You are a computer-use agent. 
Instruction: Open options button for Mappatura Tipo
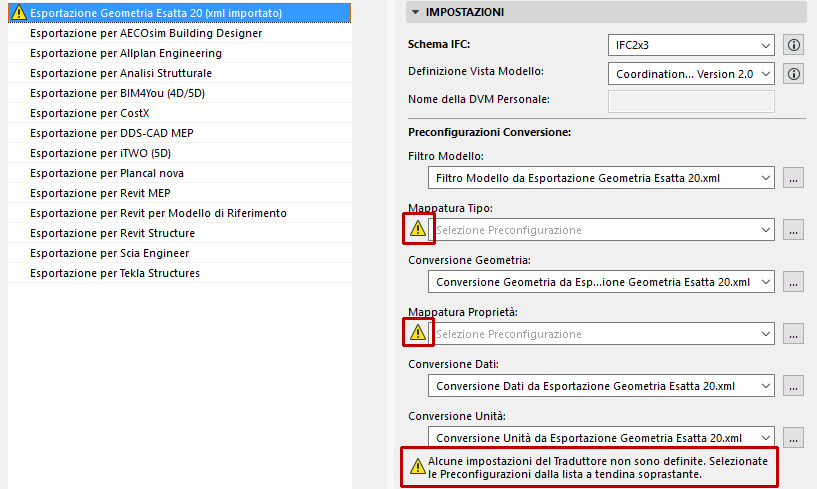click(794, 230)
